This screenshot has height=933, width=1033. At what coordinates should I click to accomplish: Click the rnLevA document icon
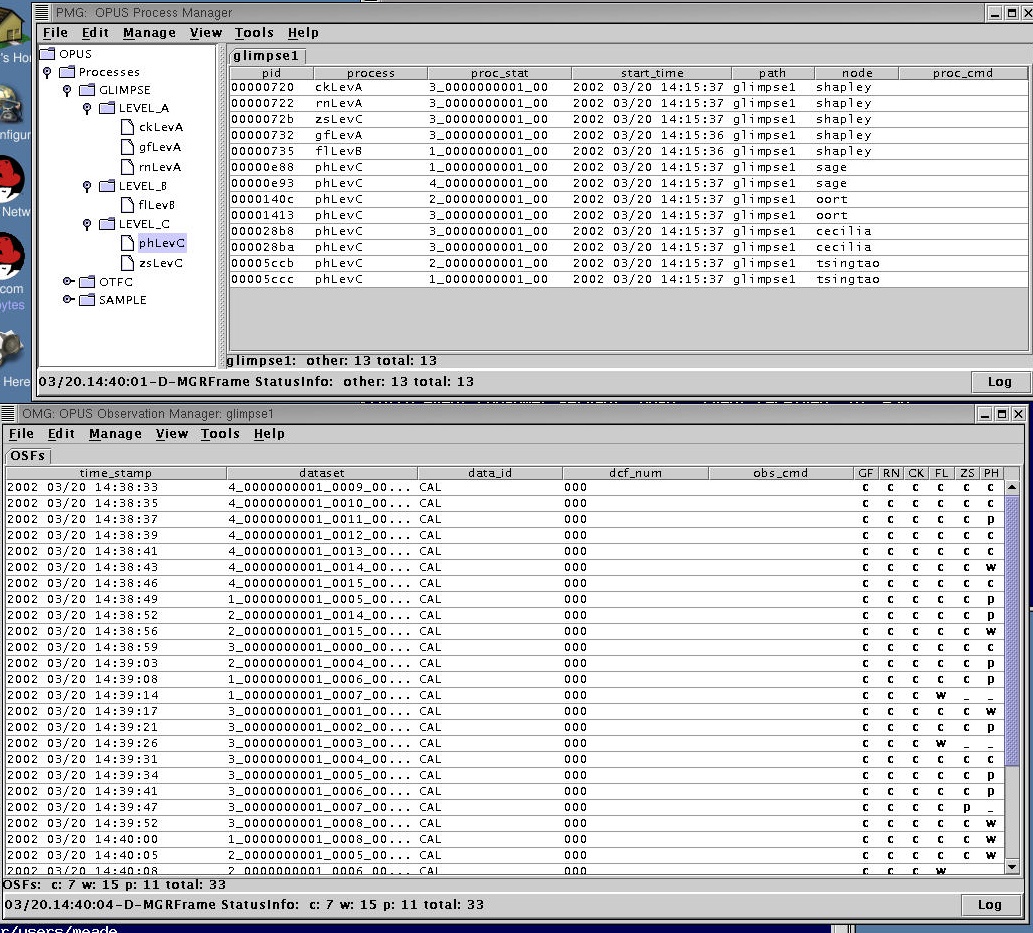(x=128, y=167)
